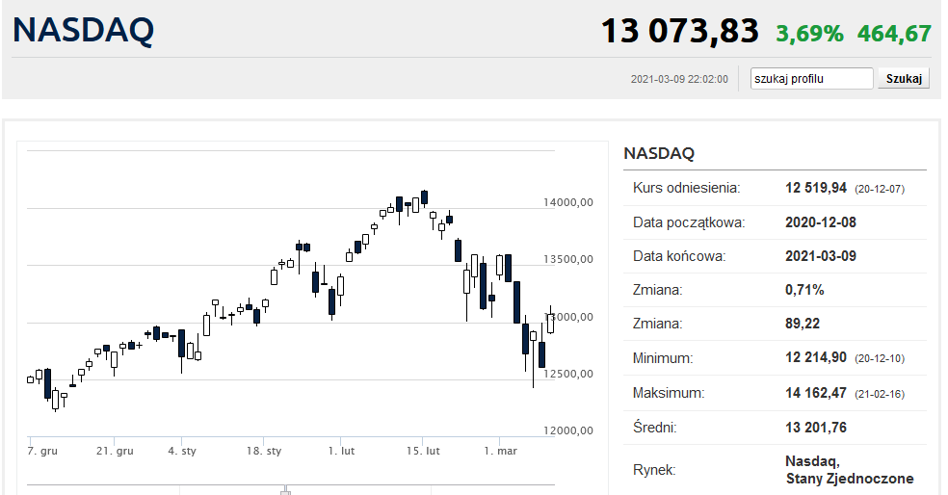Click the 'szukaj profilu' search field

coord(811,79)
